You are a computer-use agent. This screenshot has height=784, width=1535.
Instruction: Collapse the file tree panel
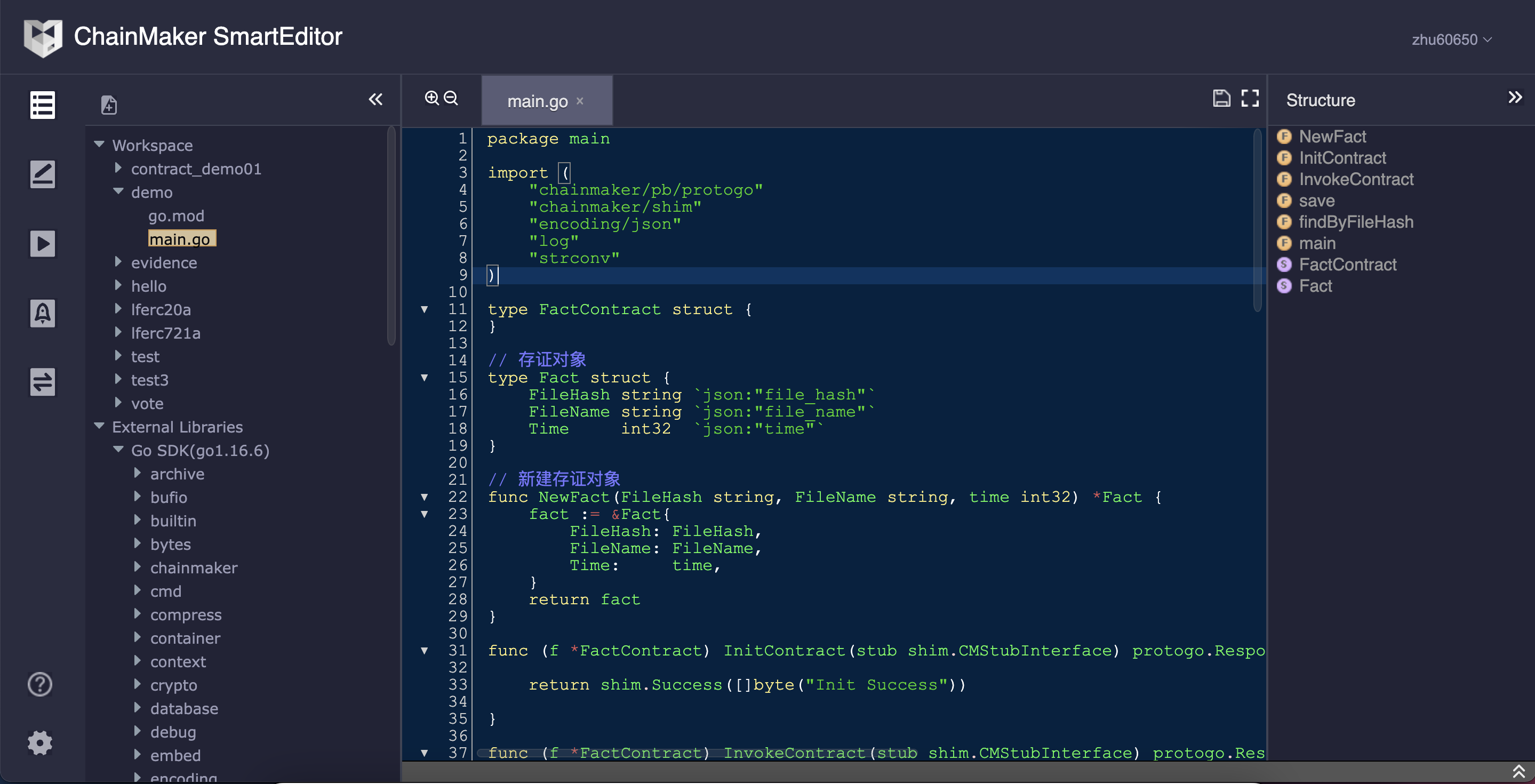click(x=375, y=100)
